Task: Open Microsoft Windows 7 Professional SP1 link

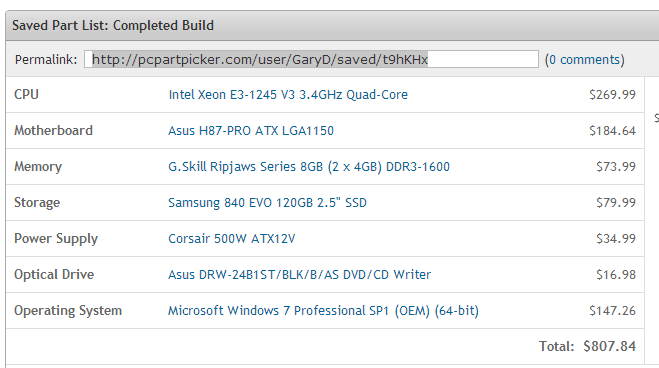Action: tap(323, 310)
